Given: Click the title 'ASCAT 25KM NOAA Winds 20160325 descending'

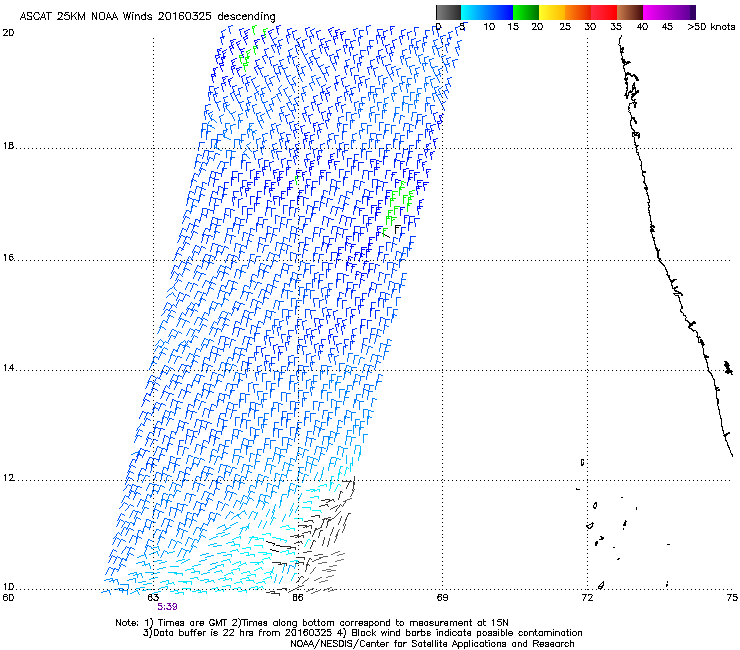Looking at the screenshot, I should coord(147,16).
